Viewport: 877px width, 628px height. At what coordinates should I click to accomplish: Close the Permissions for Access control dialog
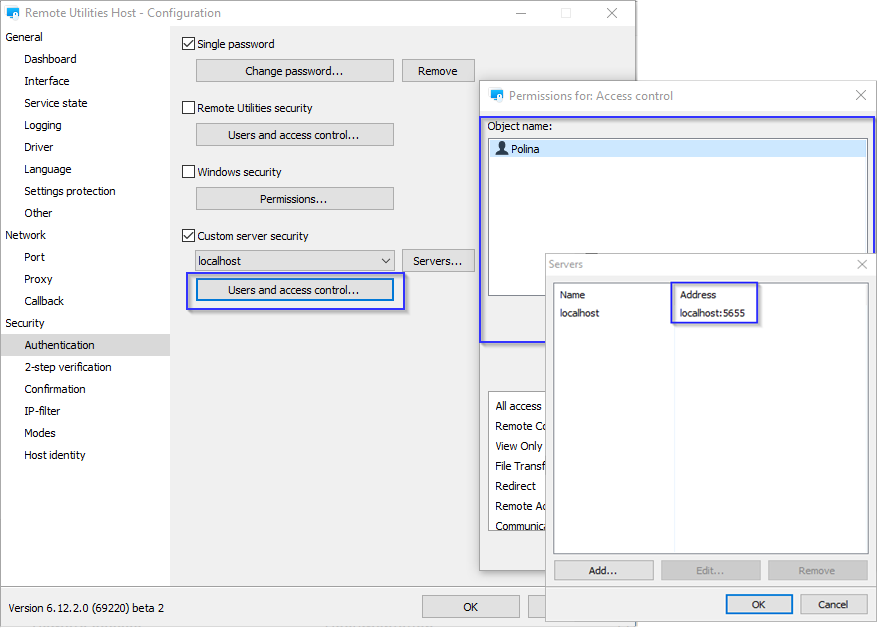click(860, 96)
